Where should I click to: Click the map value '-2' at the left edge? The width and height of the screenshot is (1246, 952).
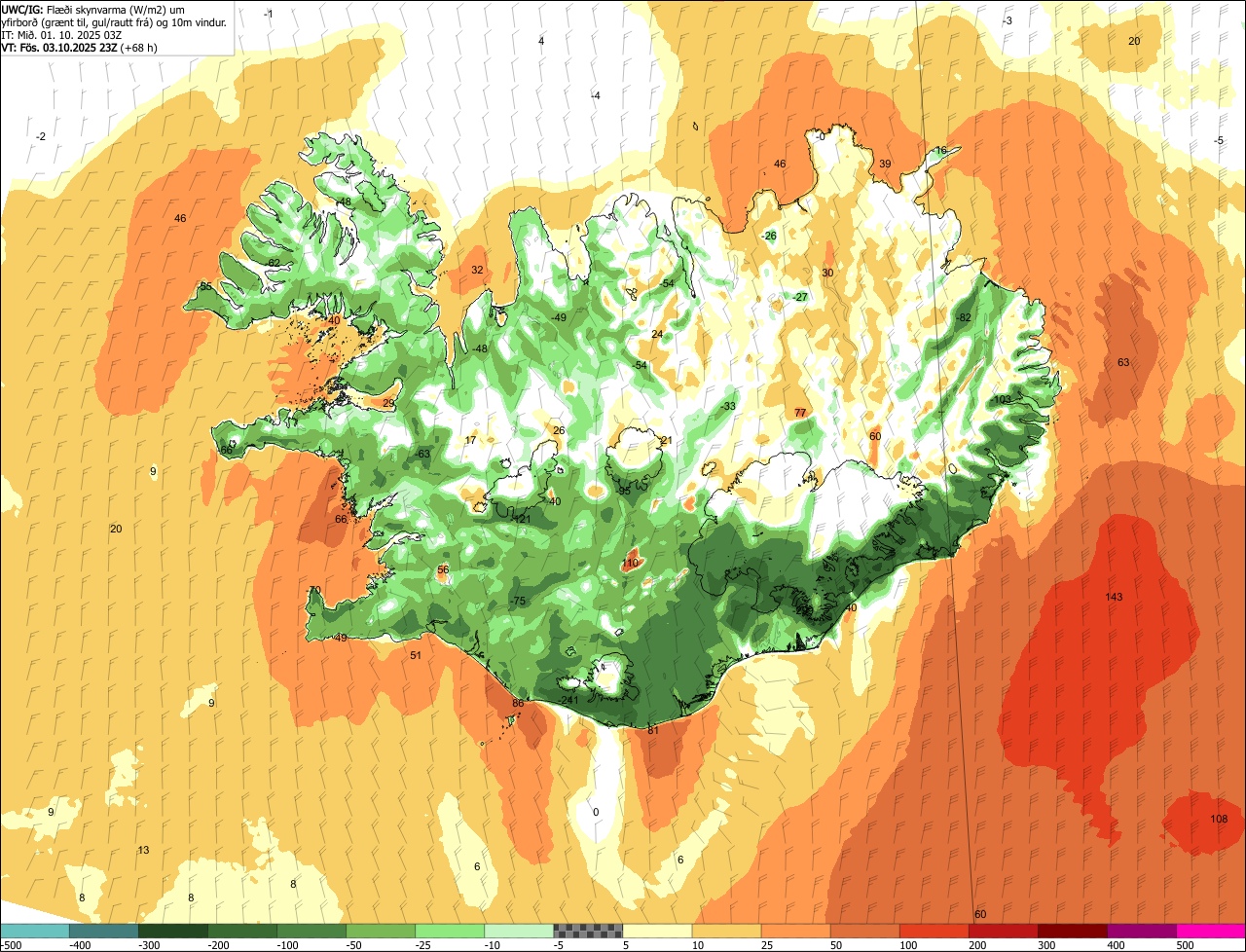click(40, 136)
